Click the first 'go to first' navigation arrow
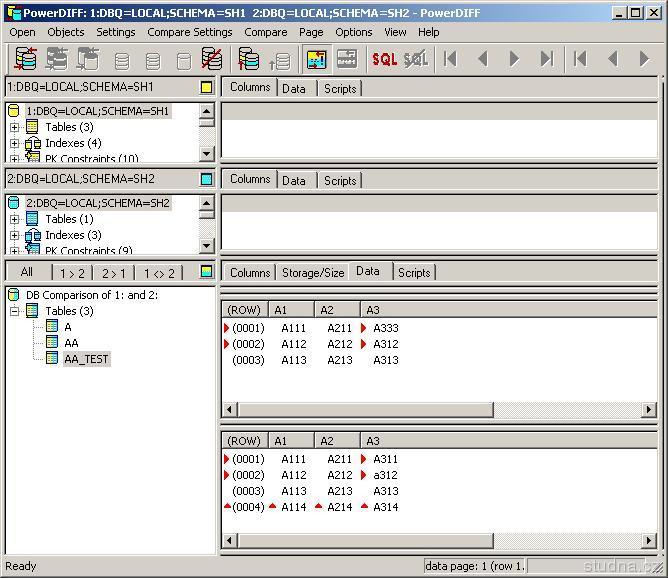This screenshot has height=578, width=668. tap(451, 59)
